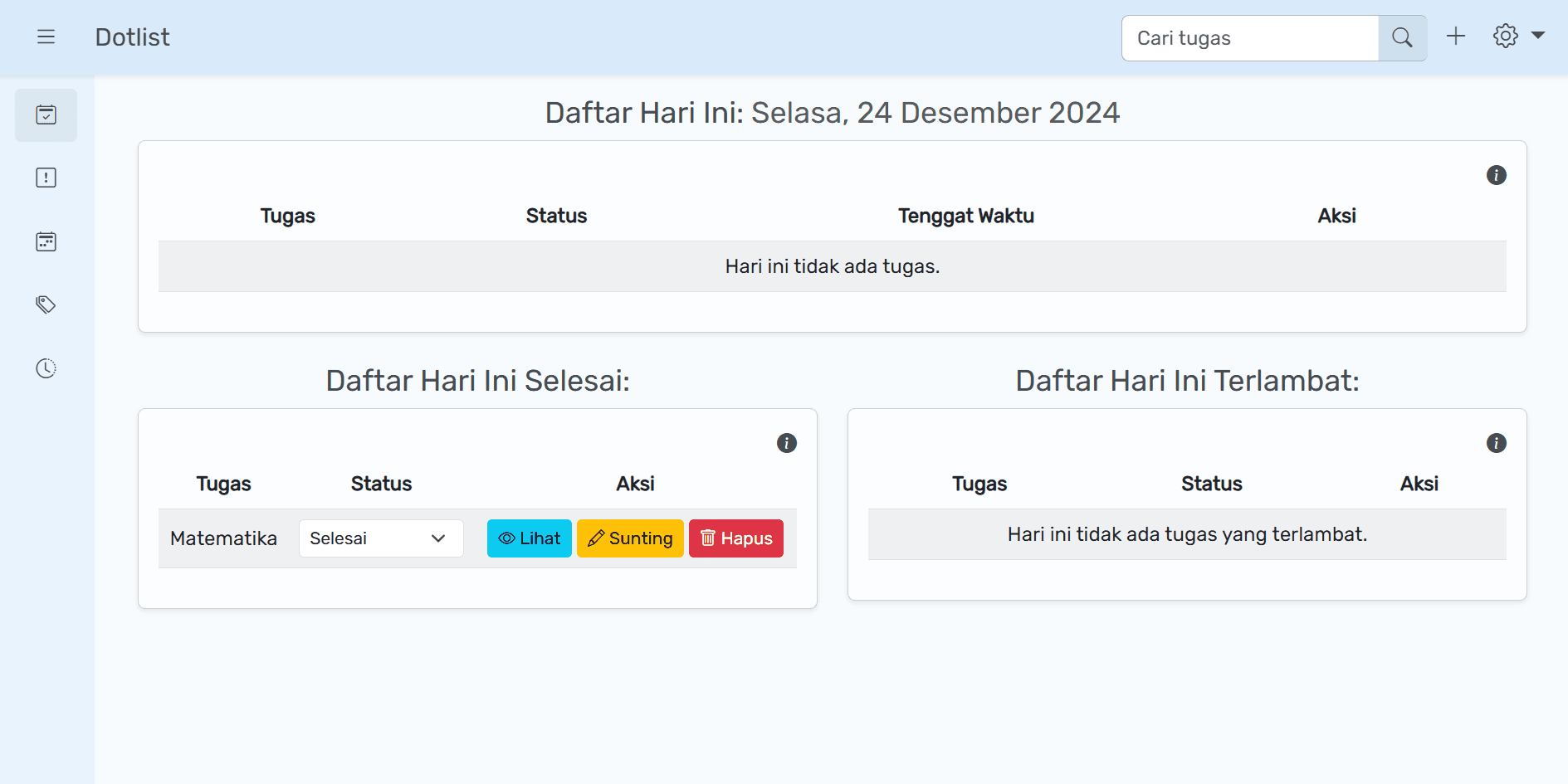The image size is (1568, 784).
Task: Click Sunting to edit Matematika task
Action: 630,538
